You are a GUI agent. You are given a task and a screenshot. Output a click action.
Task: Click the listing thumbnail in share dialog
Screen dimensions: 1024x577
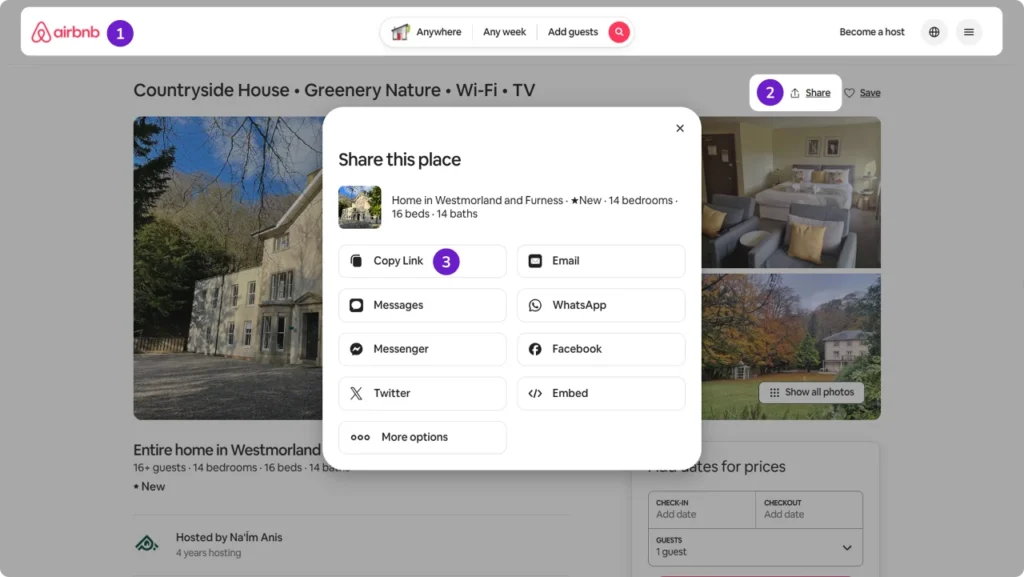click(x=359, y=207)
